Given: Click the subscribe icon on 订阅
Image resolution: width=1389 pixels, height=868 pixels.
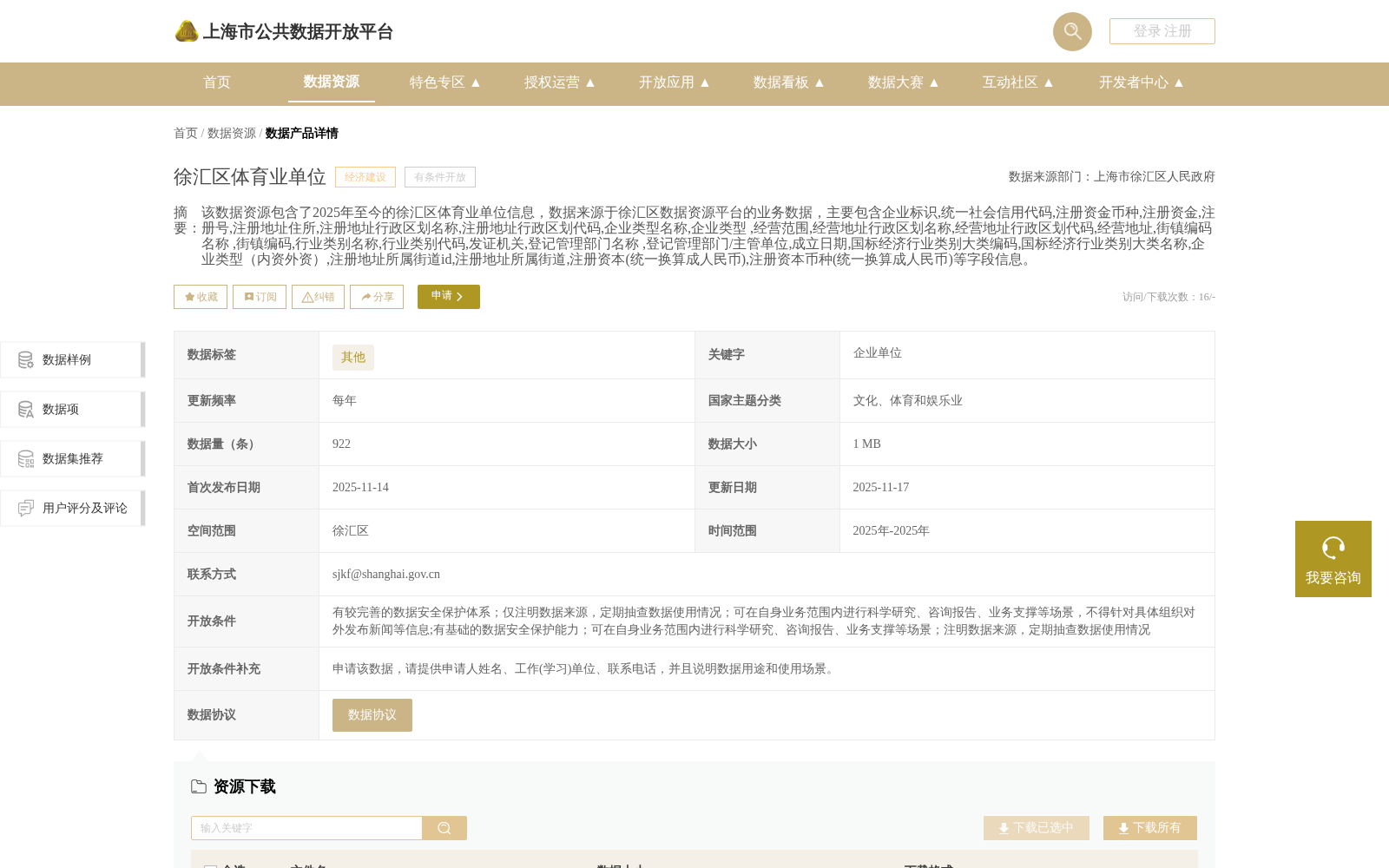Looking at the screenshot, I should coord(249,297).
